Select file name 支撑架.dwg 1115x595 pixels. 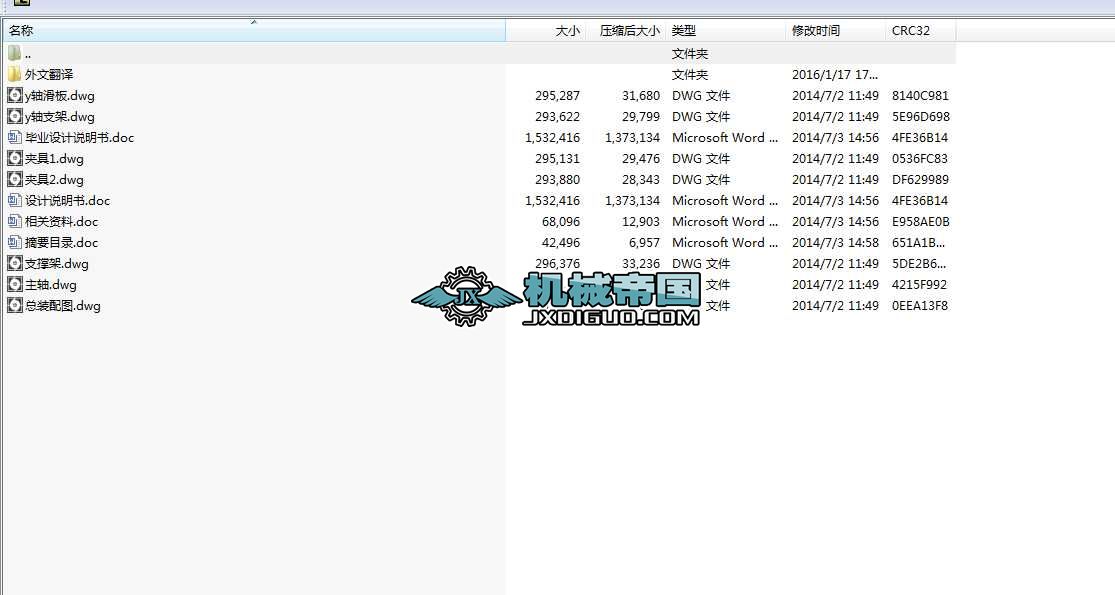tap(57, 264)
